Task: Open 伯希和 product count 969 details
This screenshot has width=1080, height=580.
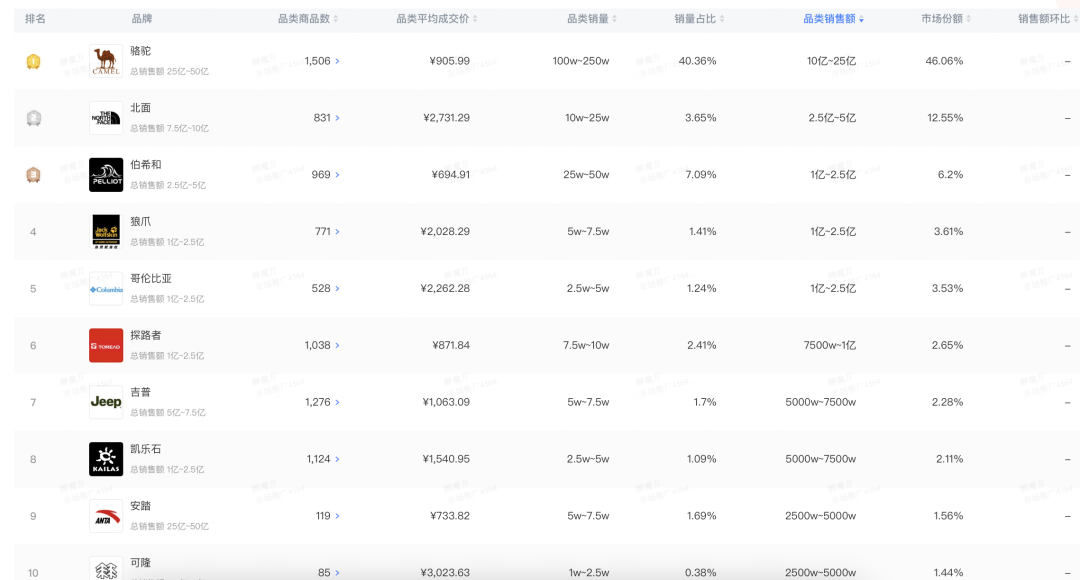Action: coord(326,175)
